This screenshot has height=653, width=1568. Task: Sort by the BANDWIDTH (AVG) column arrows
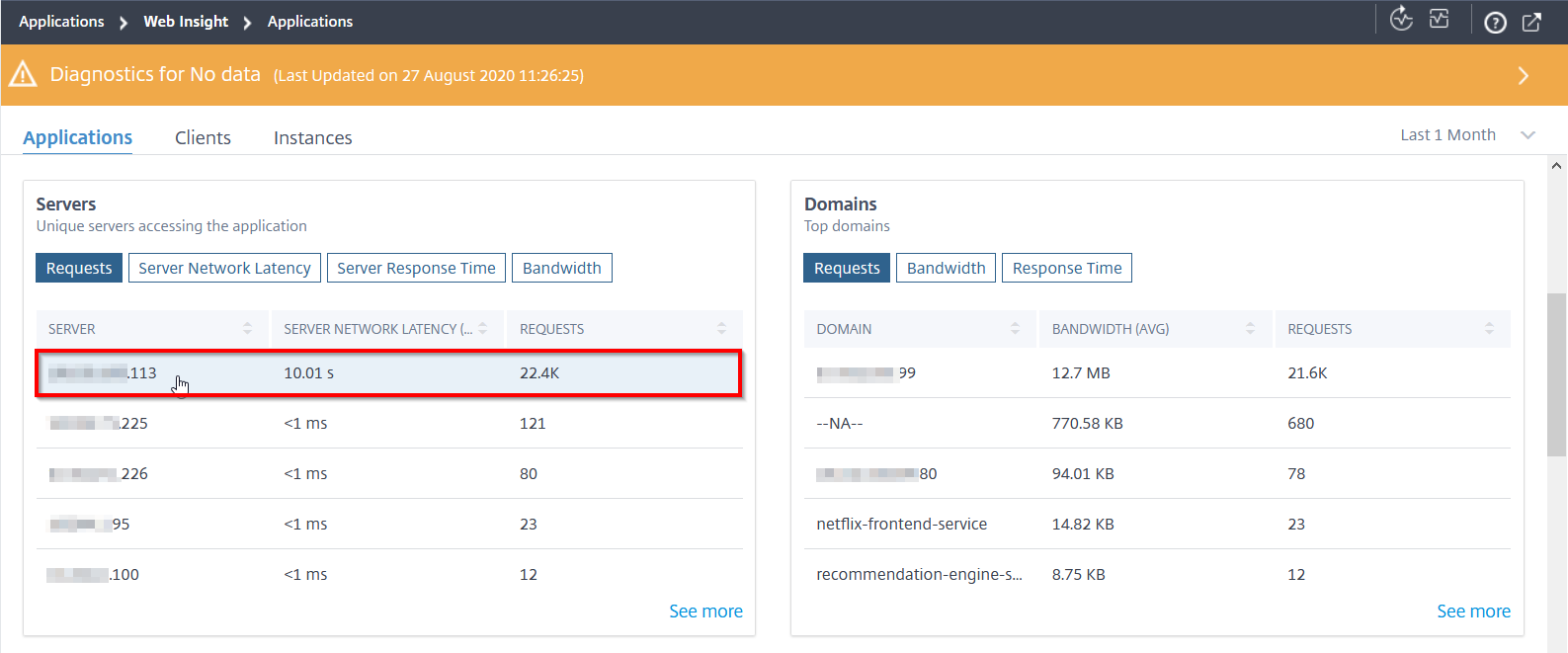click(x=1251, y=329)
